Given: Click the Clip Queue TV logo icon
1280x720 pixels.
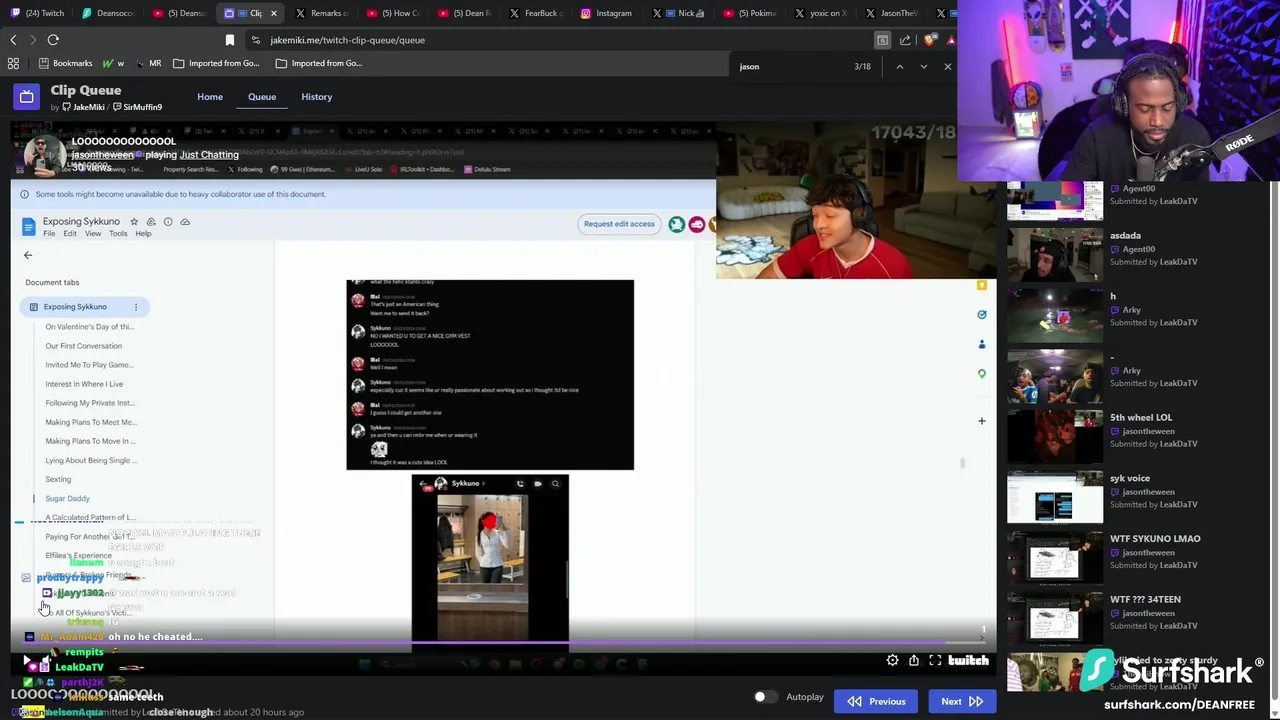Looking at the screenshot, I should point(27,97).
